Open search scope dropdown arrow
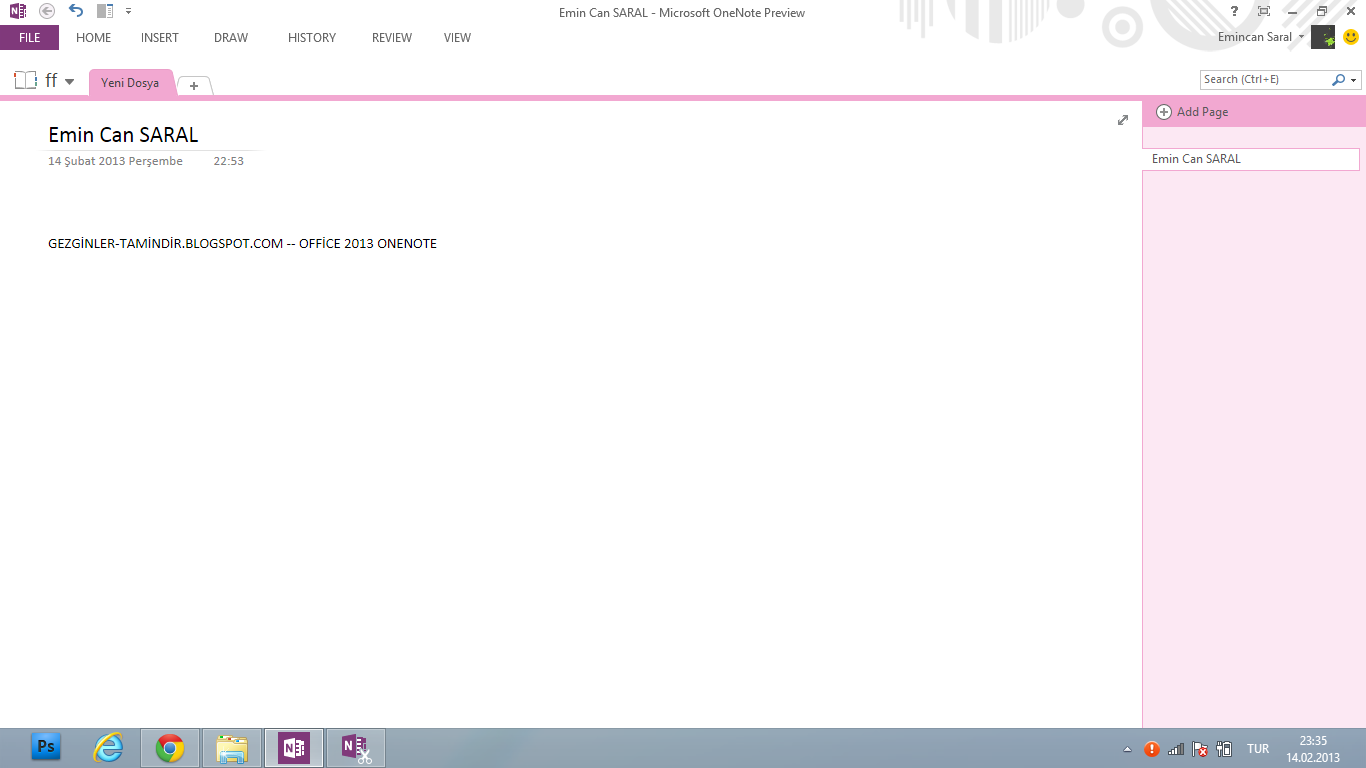 (1354, 80)
